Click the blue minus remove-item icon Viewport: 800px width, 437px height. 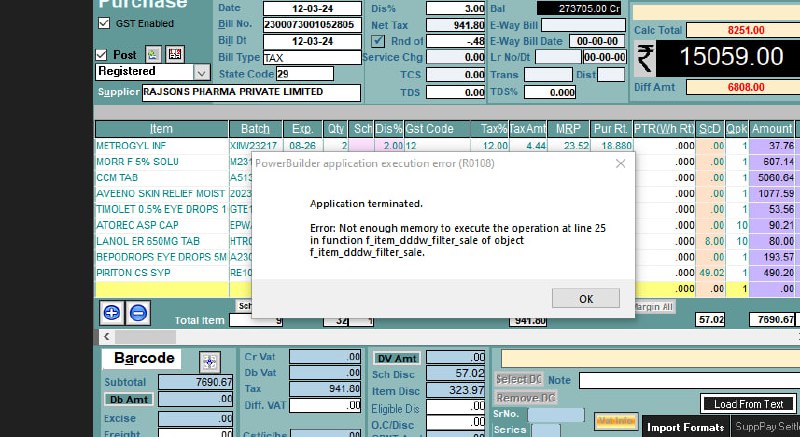(x=139, y=311)
